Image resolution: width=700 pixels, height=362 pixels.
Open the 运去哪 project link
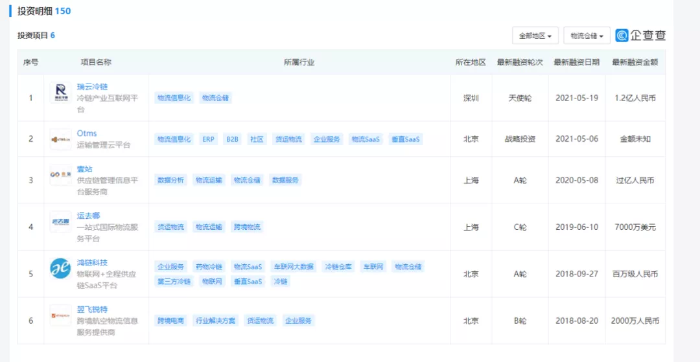(89, 216)
